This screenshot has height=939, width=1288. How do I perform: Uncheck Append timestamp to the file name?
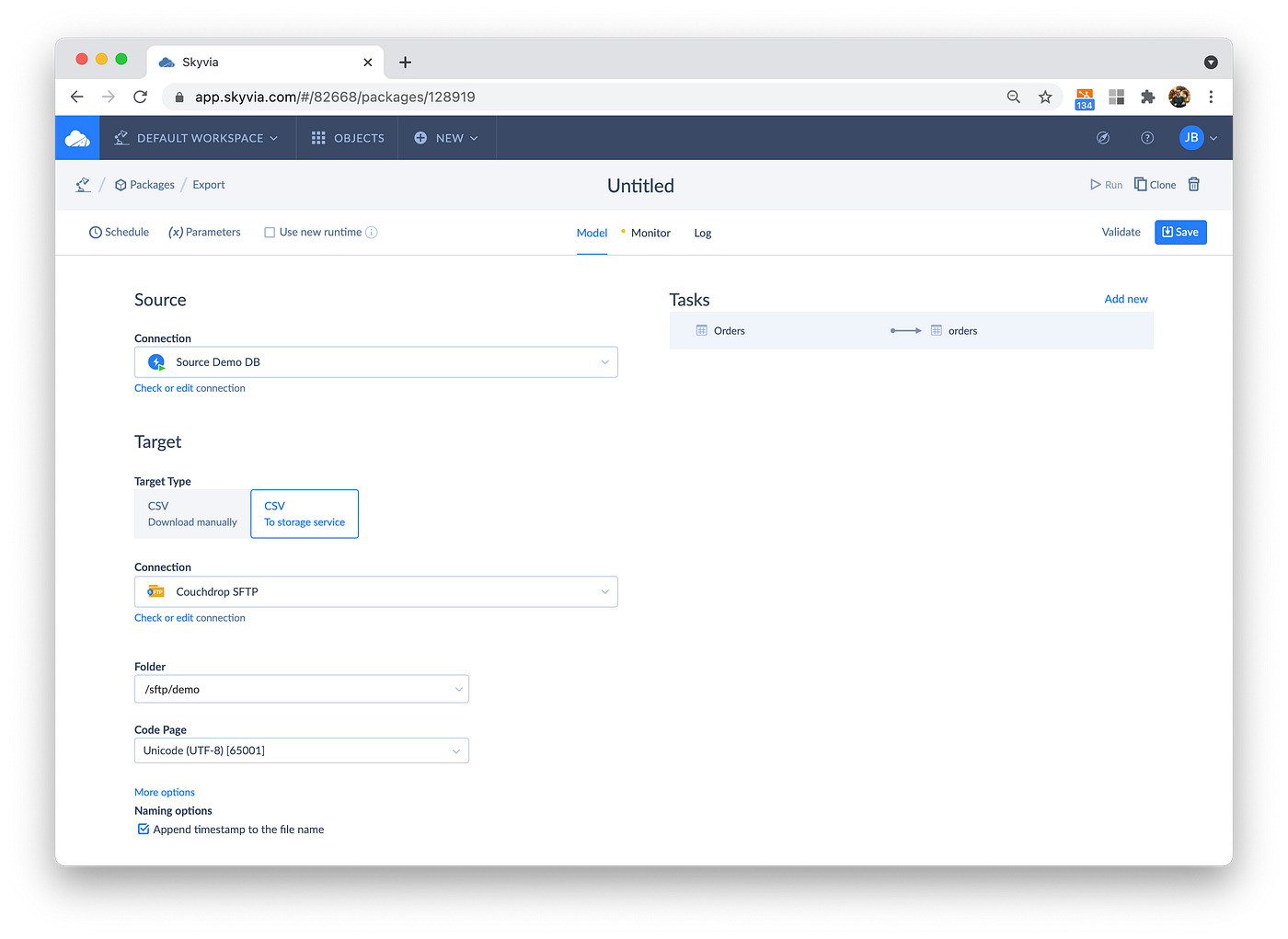[x=144, y=829]
